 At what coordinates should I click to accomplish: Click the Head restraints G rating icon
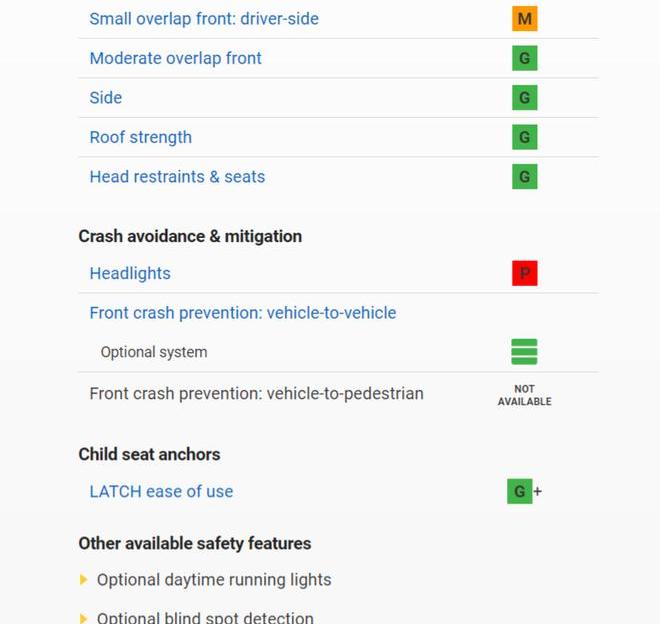coord(524,177)
